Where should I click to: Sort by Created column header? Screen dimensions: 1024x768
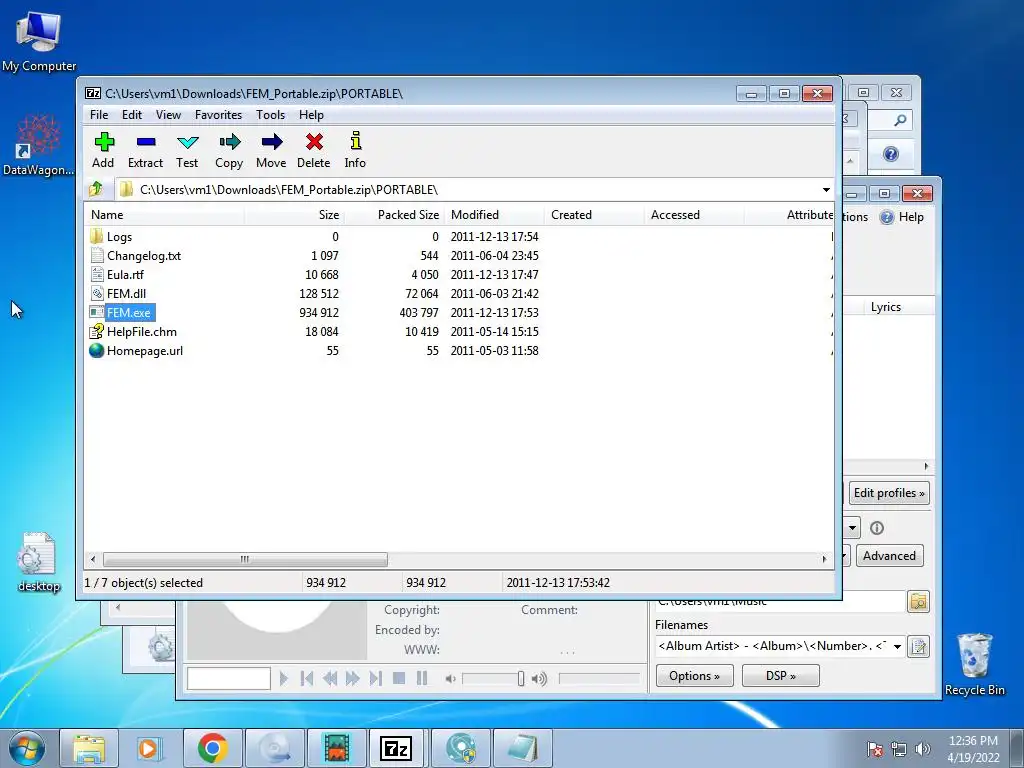coord(594,215)
